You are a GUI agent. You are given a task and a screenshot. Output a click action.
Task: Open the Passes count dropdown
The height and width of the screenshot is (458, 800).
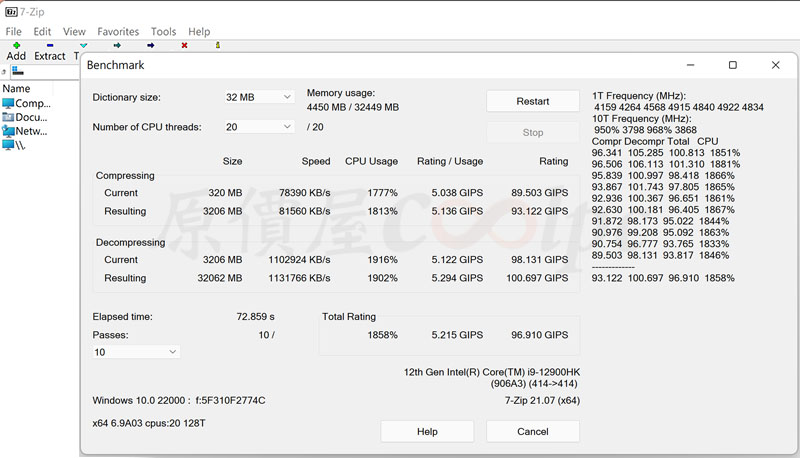tap(136, 352)
